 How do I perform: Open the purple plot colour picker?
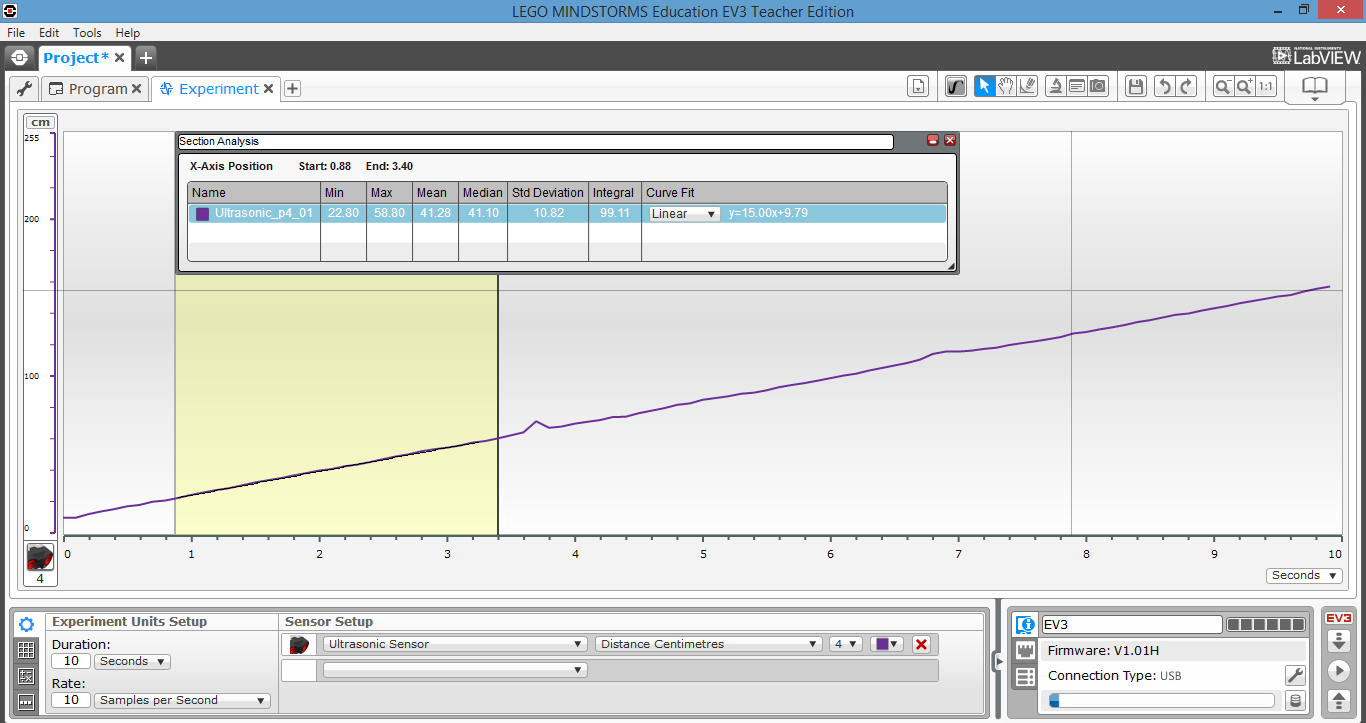coord(887,644)
